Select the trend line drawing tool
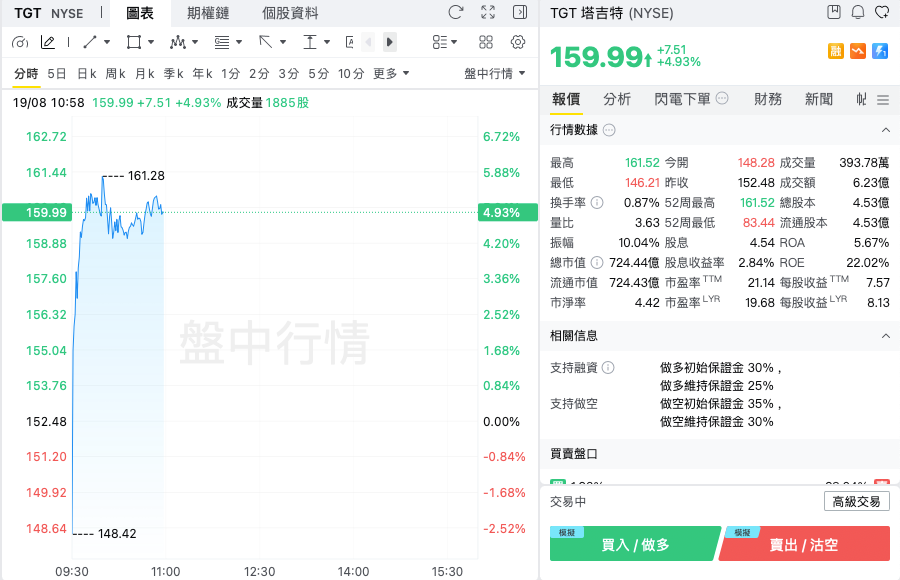Image resolution: width=900 pixels, height=580 pixels. click(x=90, y=42)
